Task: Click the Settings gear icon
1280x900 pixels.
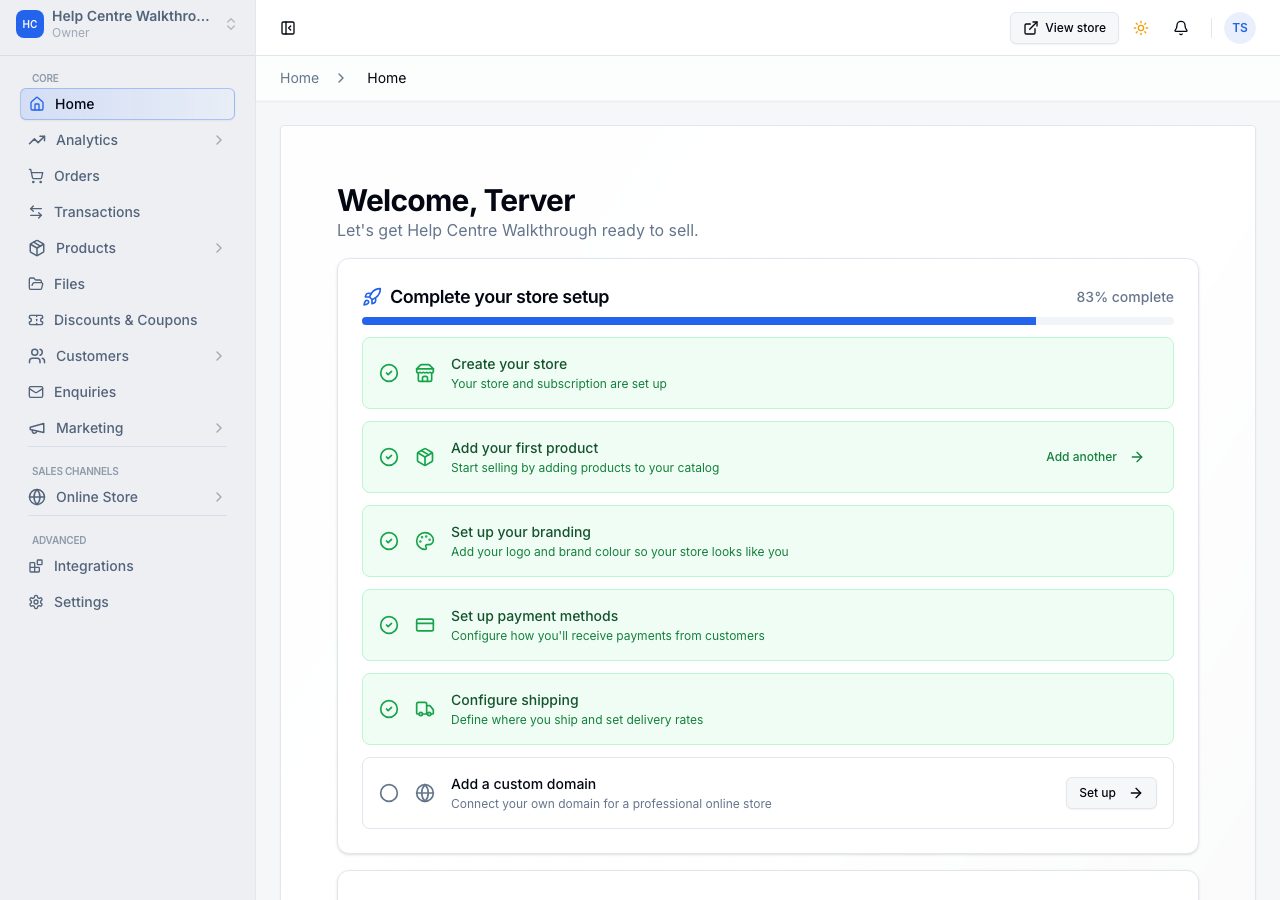Action: pyautogui.click(x=36, y=602)
